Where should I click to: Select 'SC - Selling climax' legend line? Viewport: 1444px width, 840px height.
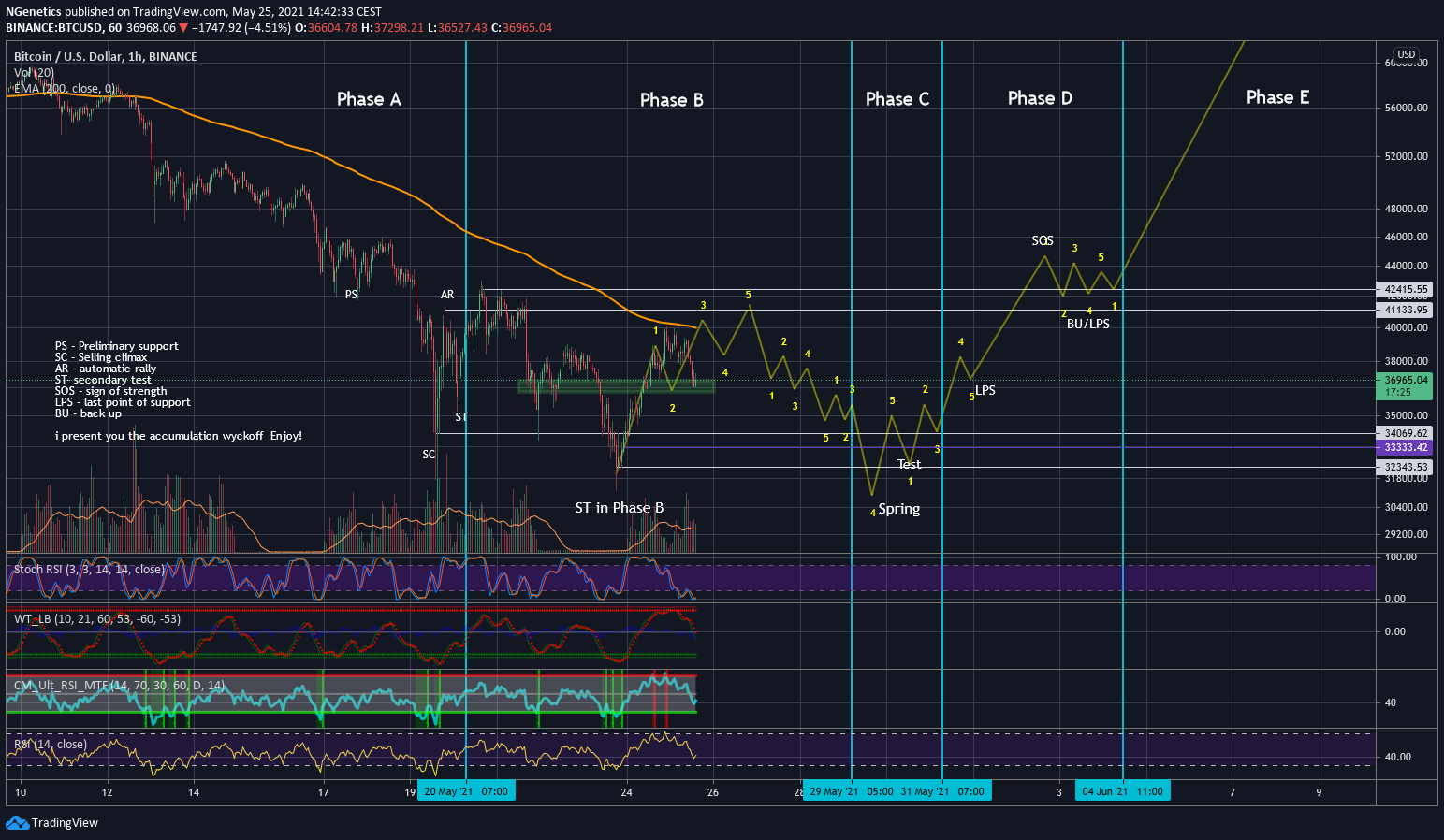[101, 357]
